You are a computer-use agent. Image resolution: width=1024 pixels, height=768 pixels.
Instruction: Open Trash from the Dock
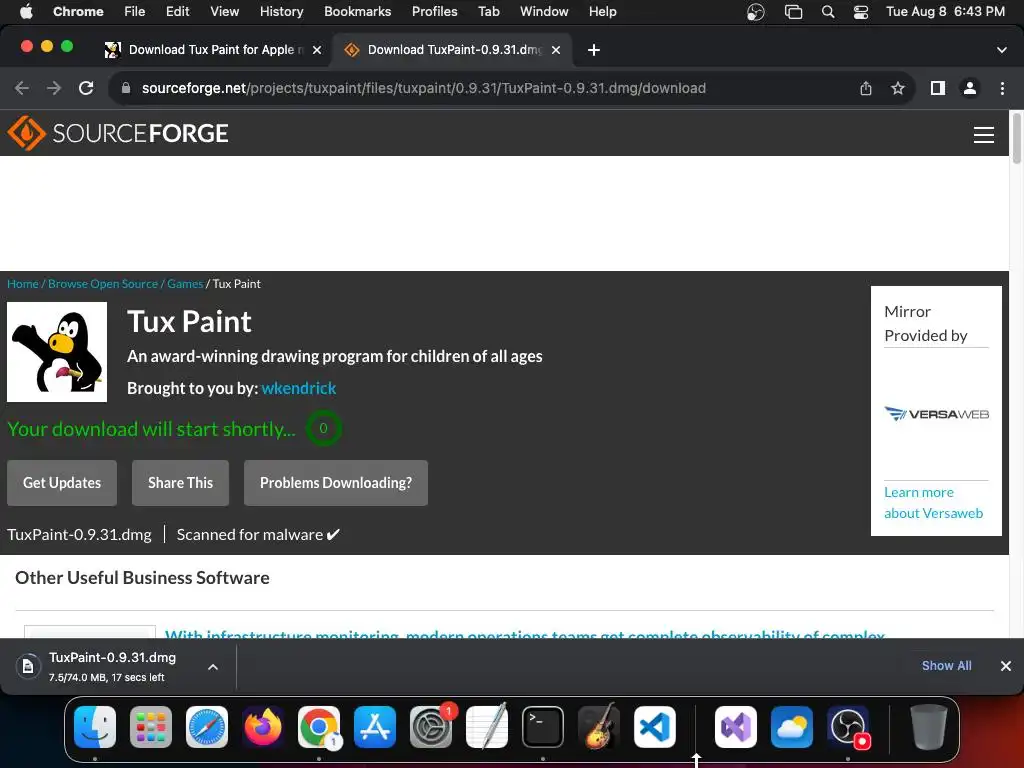[929, 726]
